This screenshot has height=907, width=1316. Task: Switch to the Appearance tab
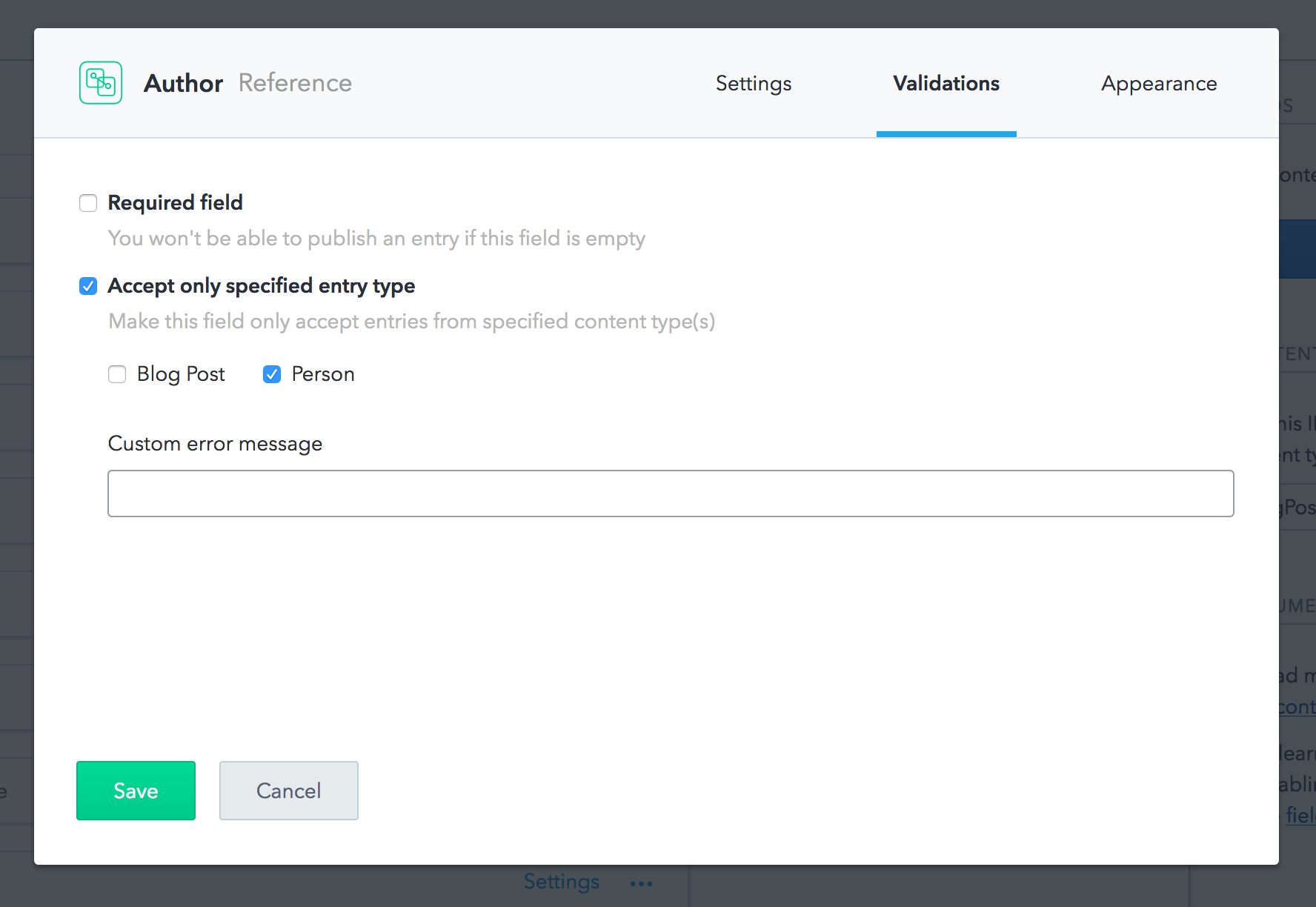1158,84
